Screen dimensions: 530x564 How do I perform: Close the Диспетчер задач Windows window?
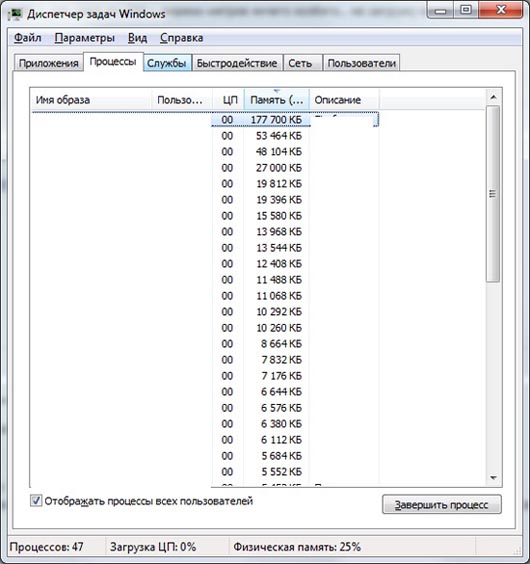click(500, 10)
